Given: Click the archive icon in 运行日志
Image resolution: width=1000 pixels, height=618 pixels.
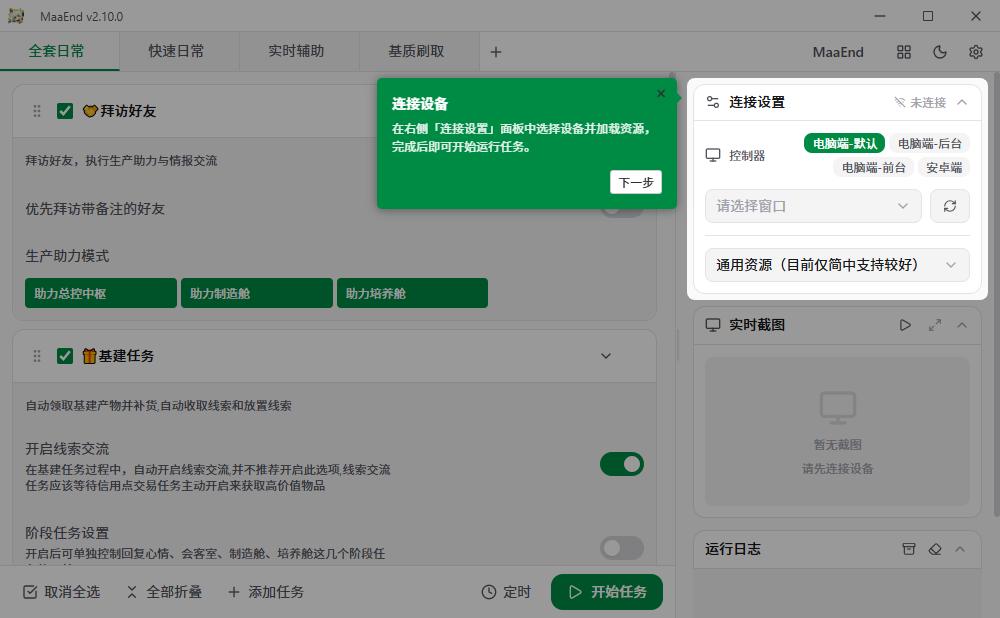Looking at the screenshot, I should [909, 548].
